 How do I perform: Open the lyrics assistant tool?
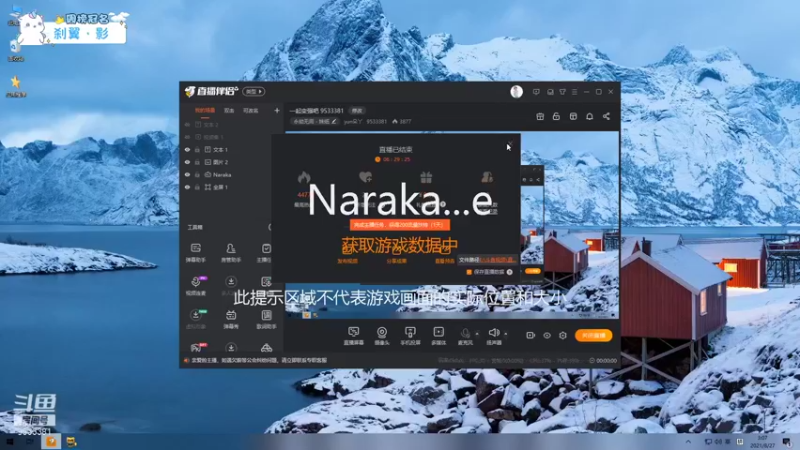click(266, 319)
